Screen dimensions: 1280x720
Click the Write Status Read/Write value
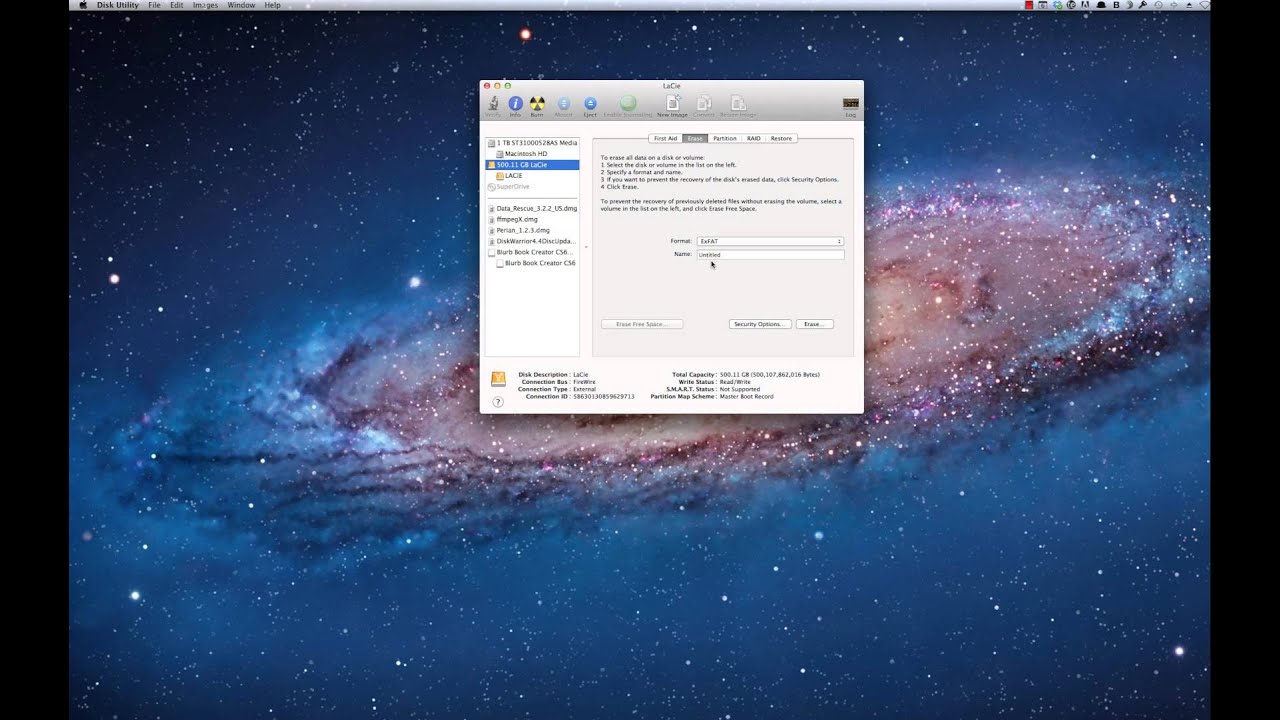pyautogui.click(x=735, y=382)
